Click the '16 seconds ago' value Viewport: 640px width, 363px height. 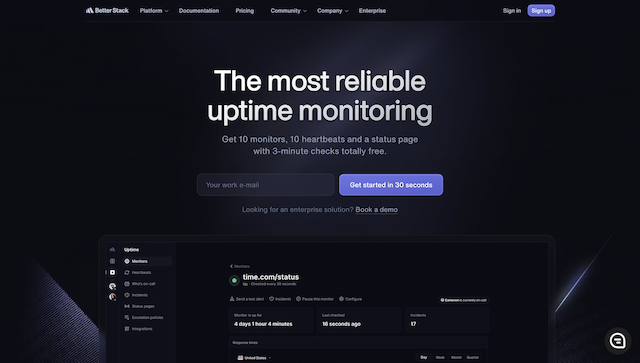click(x=341, y=324)
